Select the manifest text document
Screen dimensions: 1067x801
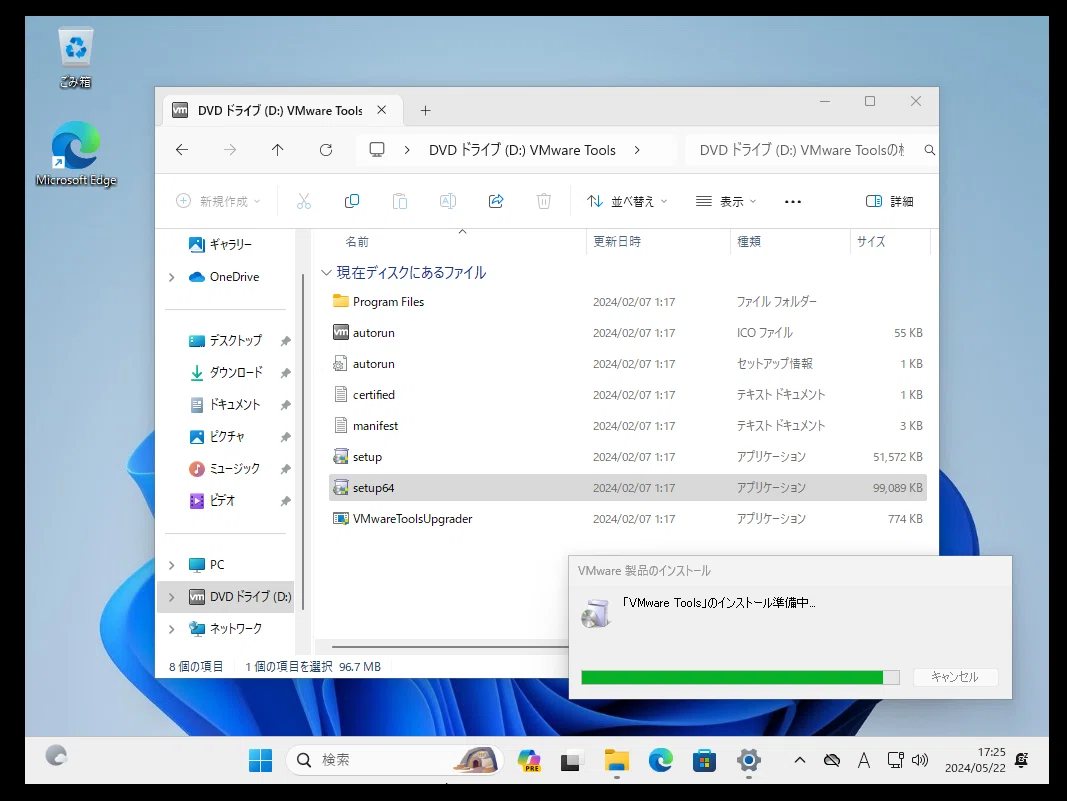pos(627,426)
